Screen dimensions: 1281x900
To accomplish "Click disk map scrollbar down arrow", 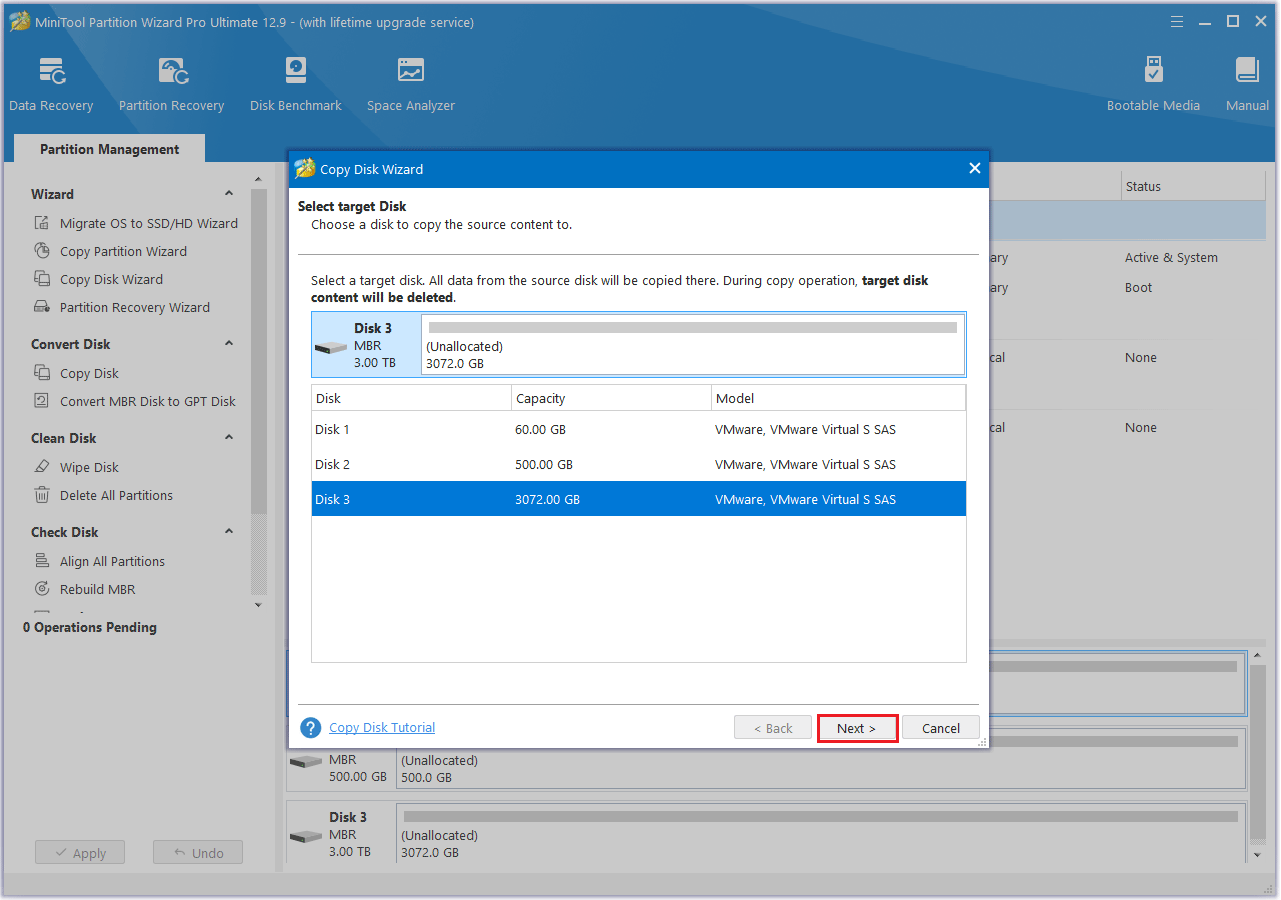I will pos(1259,855).
